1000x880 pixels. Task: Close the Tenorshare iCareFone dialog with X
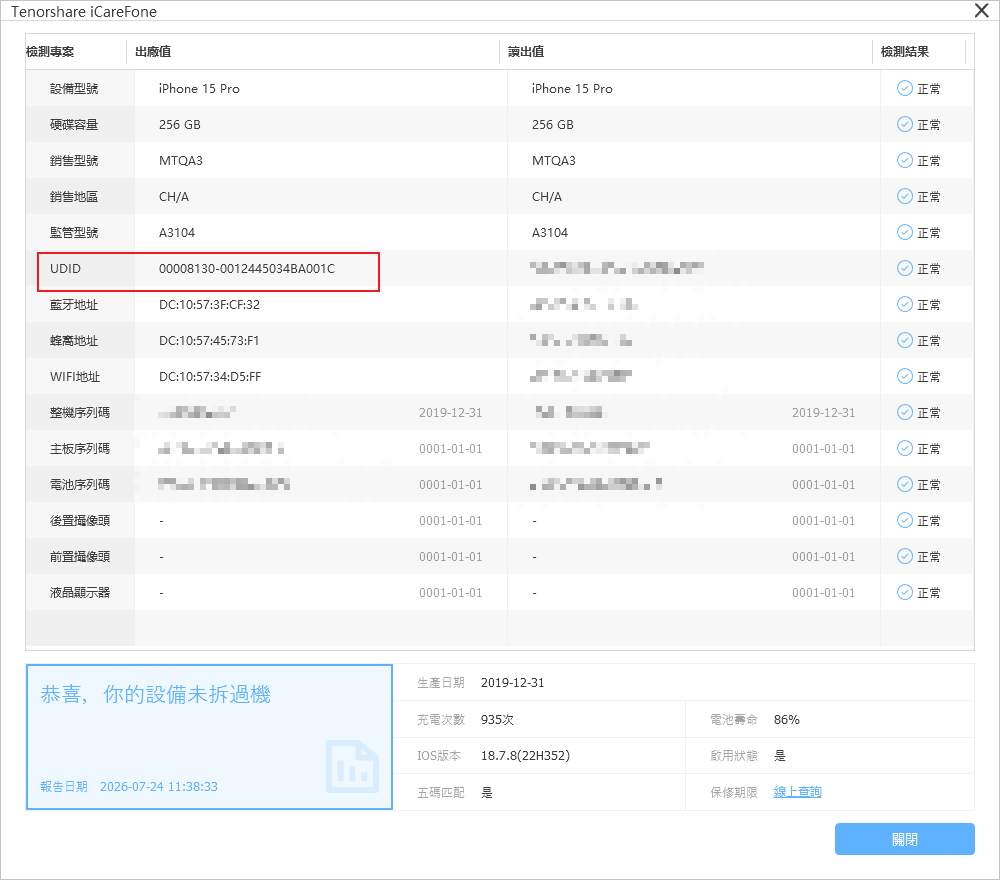pyautogui.click(x=982, y=10)
